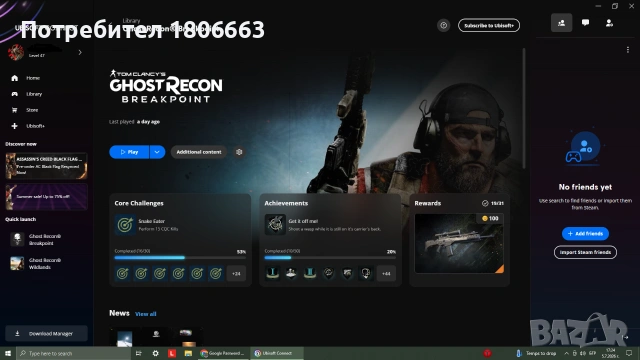Expand profile chevron next to Level
Image resolution: width=640 pixels, height=360 pixels.
(x=80, y=52)
